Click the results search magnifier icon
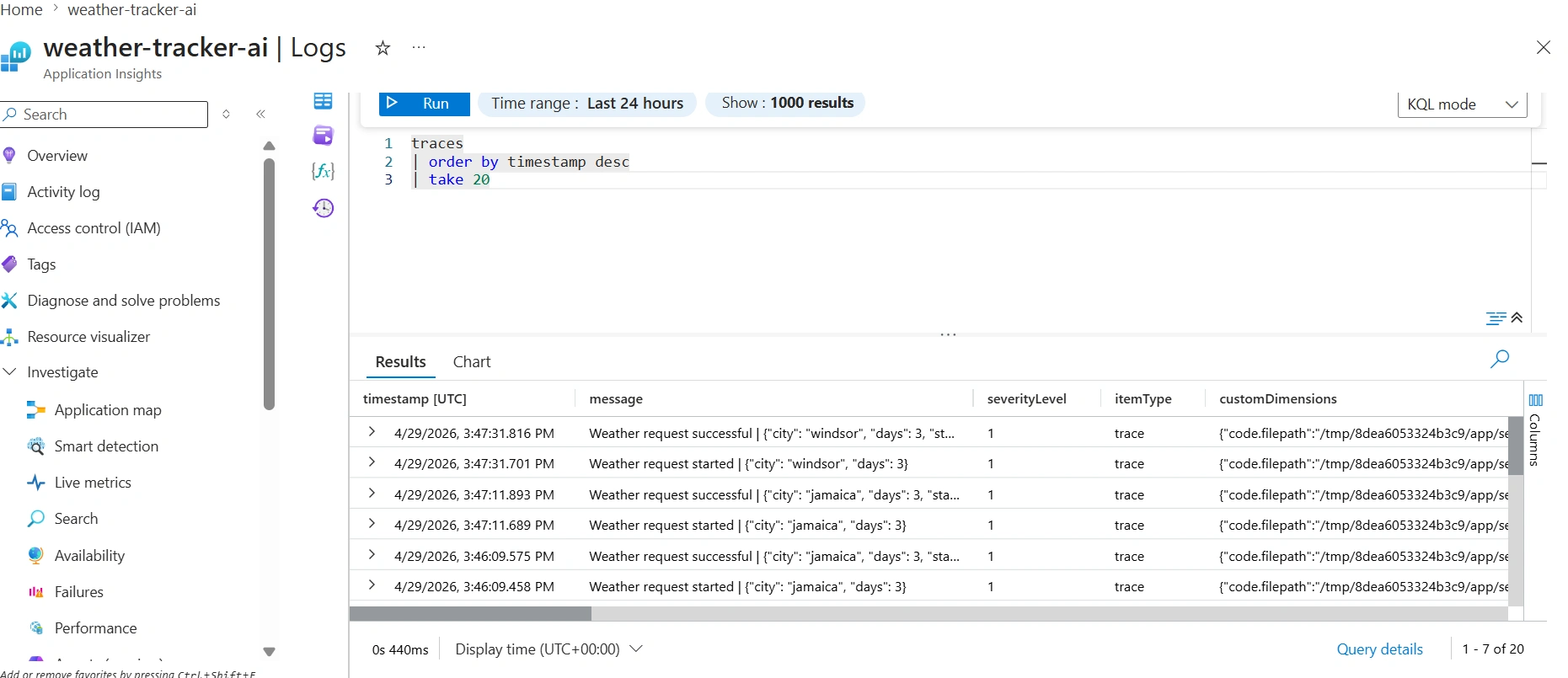Image resolution: width=1568 pixels, height=678 pixels. (1500, 359)
